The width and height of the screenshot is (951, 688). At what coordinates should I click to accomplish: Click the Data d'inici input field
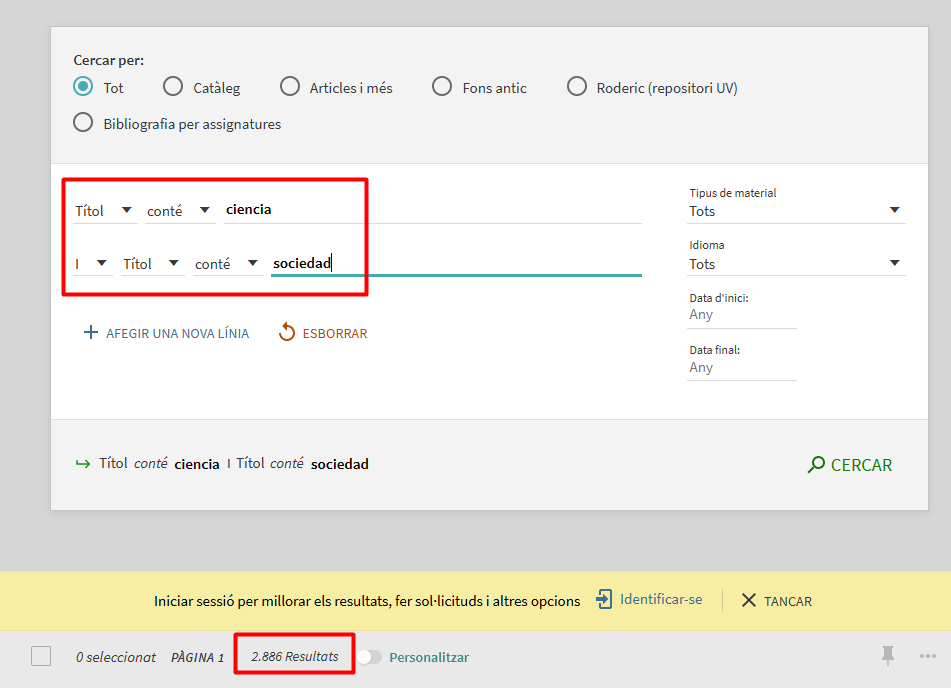coord(741,314)
